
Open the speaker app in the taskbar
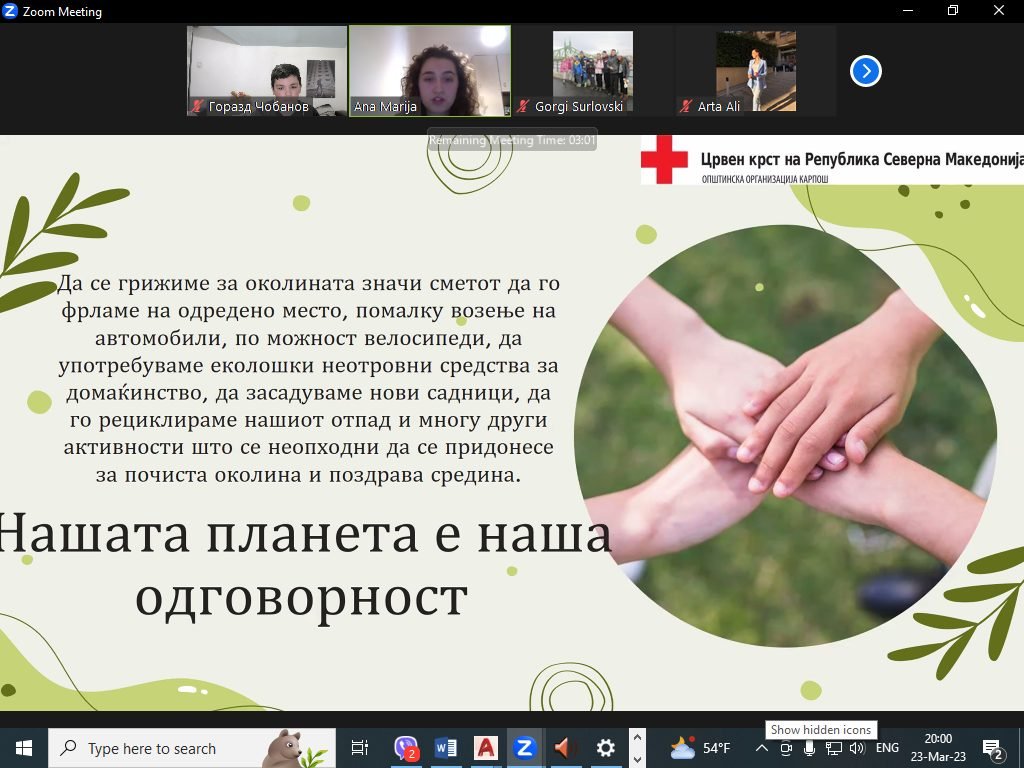coord(565,748)
